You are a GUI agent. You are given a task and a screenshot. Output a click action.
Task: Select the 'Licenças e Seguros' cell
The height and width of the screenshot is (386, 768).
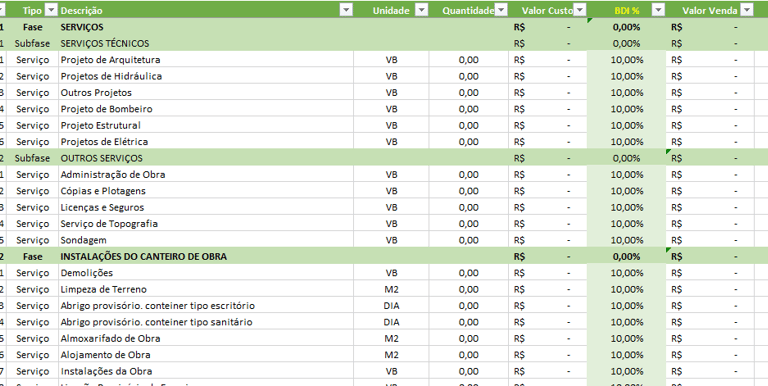coord(206,207)
